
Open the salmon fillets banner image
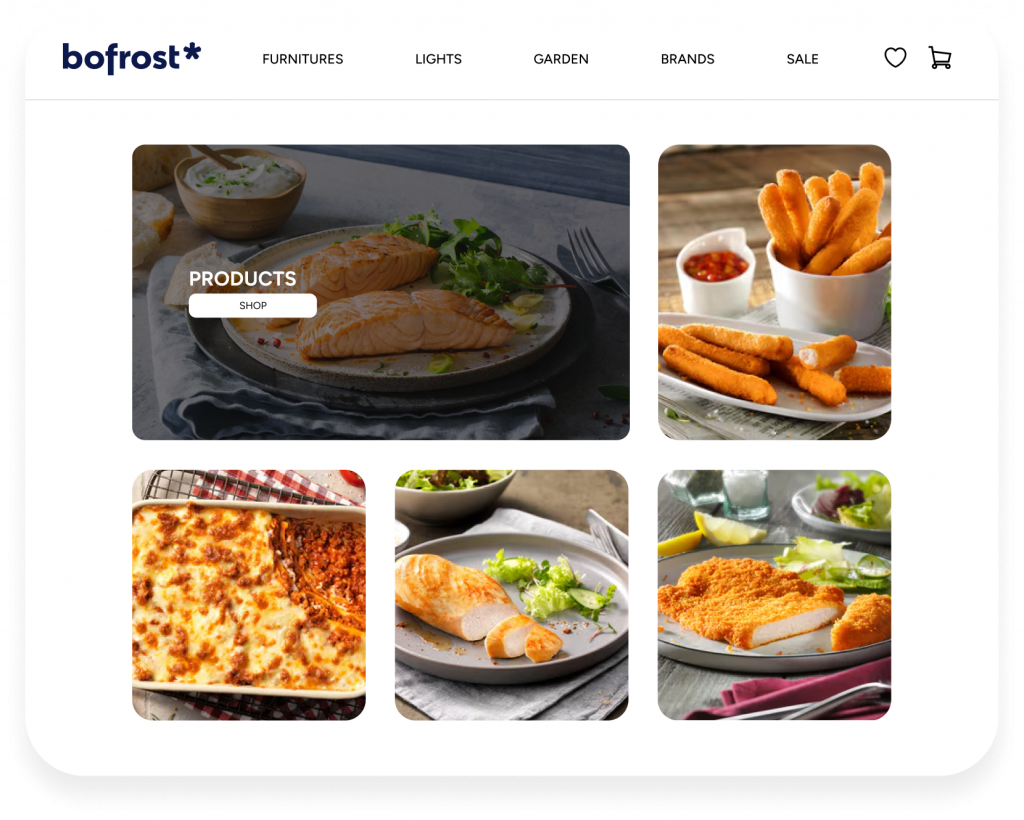tap(381, 292)
